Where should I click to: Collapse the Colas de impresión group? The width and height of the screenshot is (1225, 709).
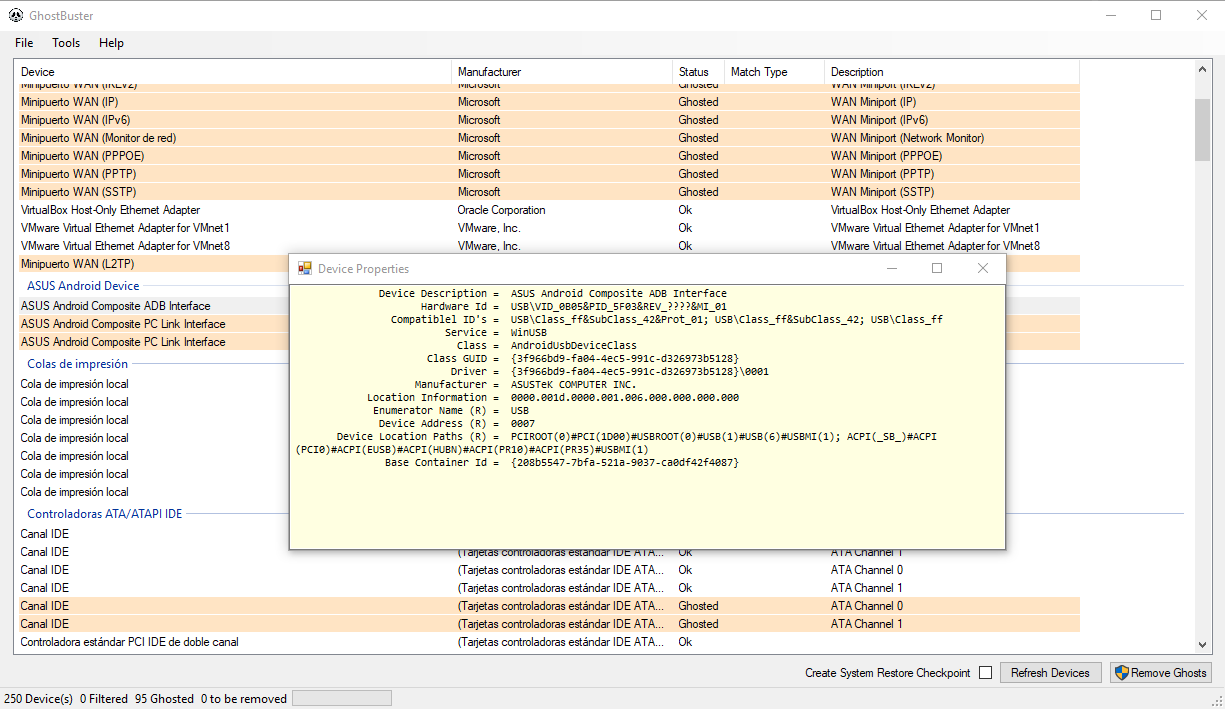[x=77, y=364]
